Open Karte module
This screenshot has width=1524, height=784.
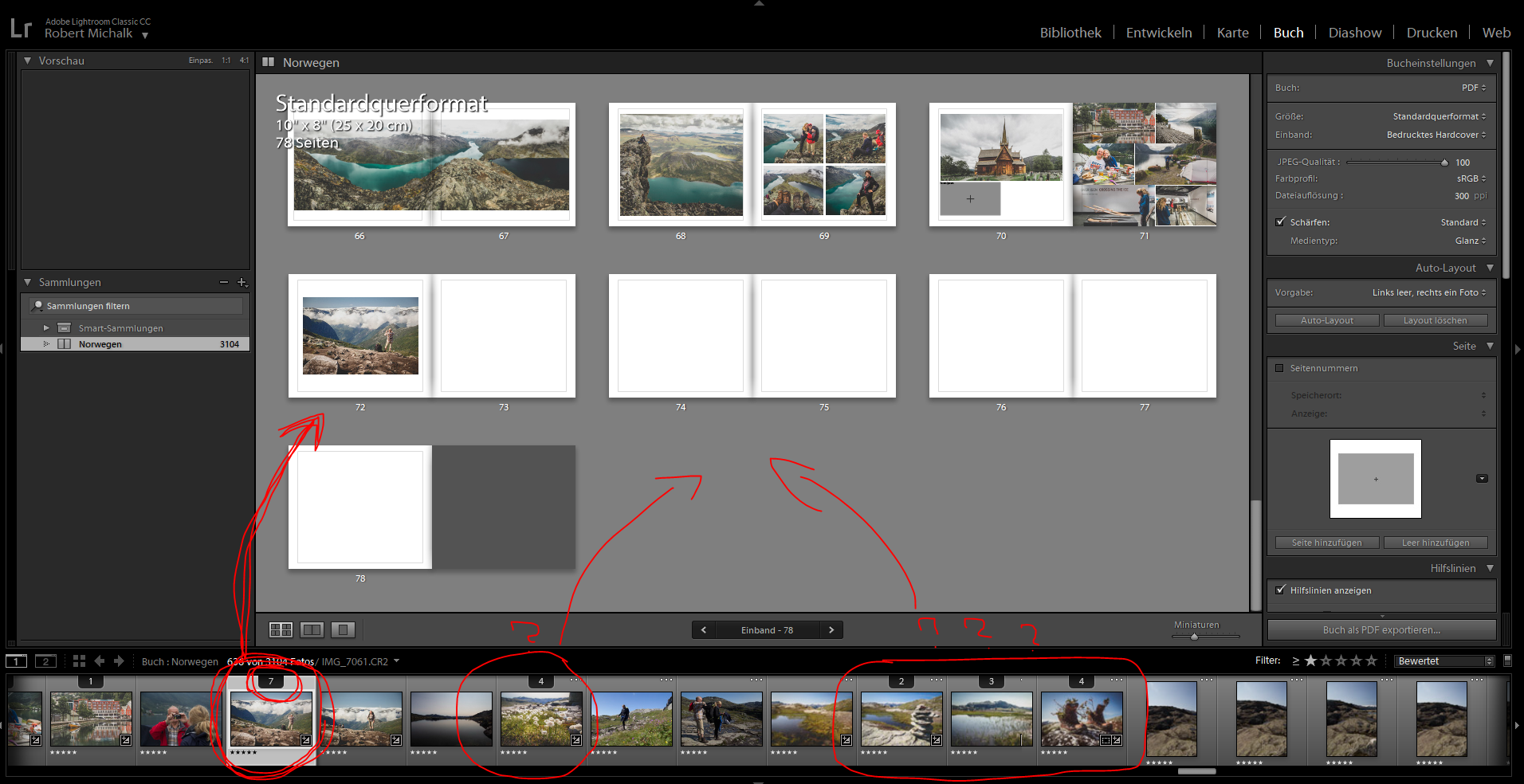(1232, 33)
